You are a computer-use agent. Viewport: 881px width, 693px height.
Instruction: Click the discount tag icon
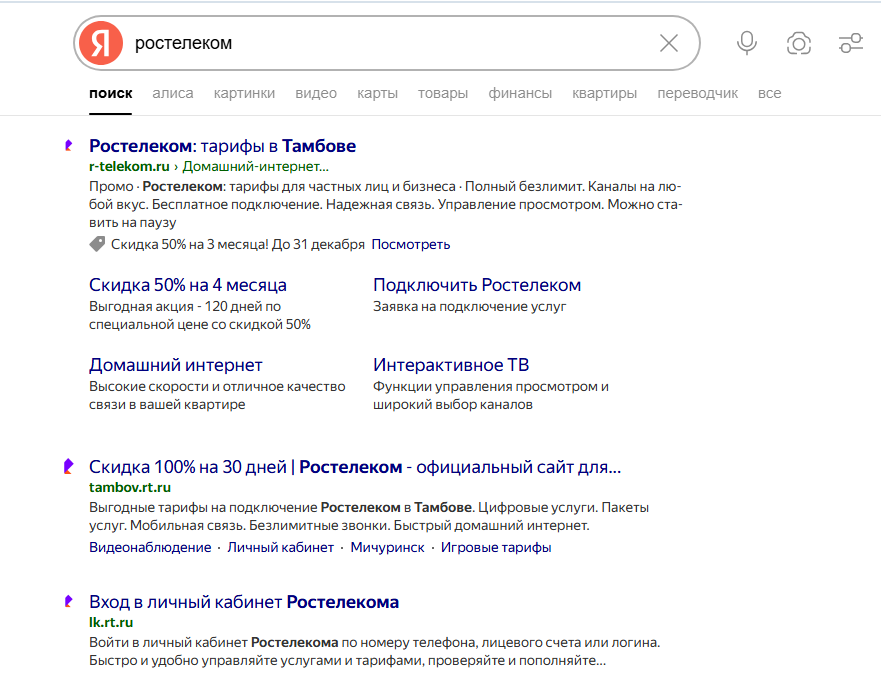(x=97, y=244)
